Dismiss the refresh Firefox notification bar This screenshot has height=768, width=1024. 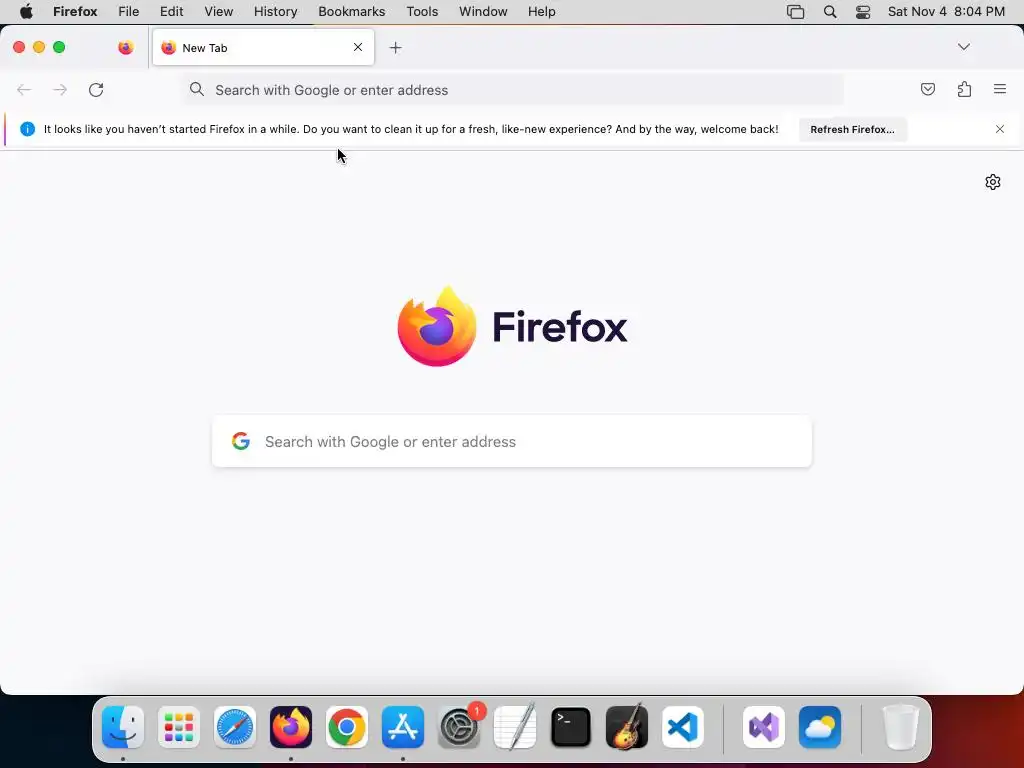tap(1000, 129)
